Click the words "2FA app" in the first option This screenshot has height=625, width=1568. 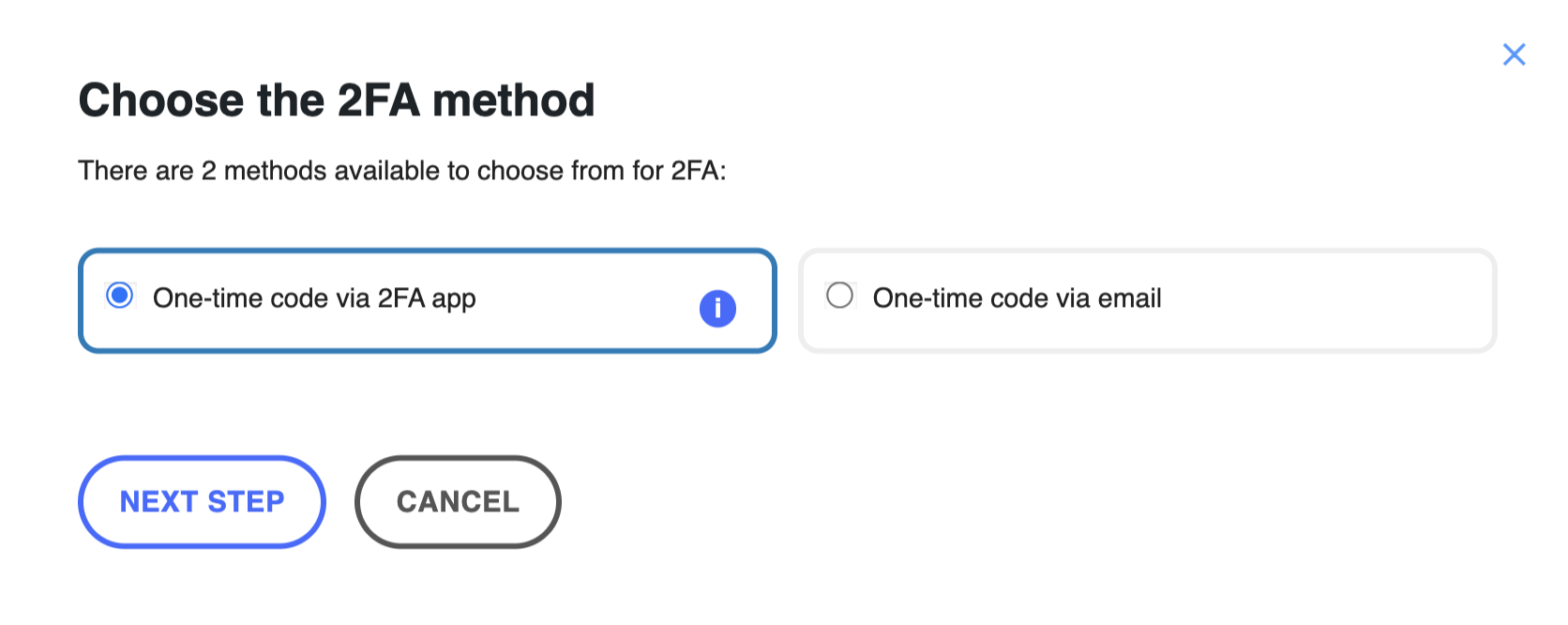point(427,298)
